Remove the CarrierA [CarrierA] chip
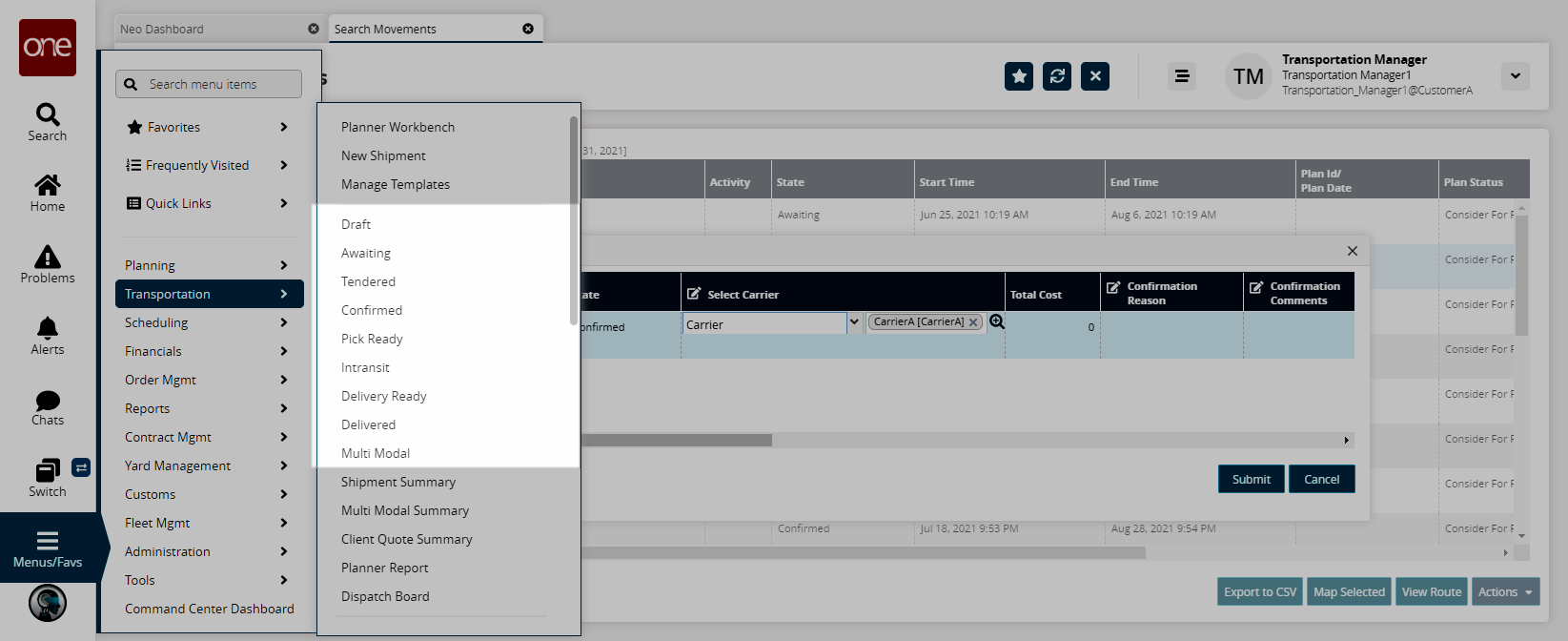1568x641 pixels. tap(973, 322)
